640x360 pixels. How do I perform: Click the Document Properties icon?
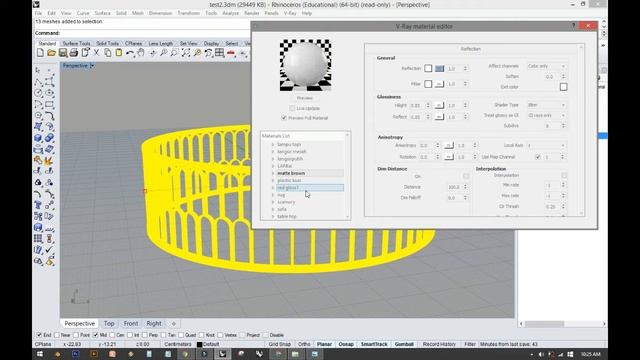tap(85, 53)
